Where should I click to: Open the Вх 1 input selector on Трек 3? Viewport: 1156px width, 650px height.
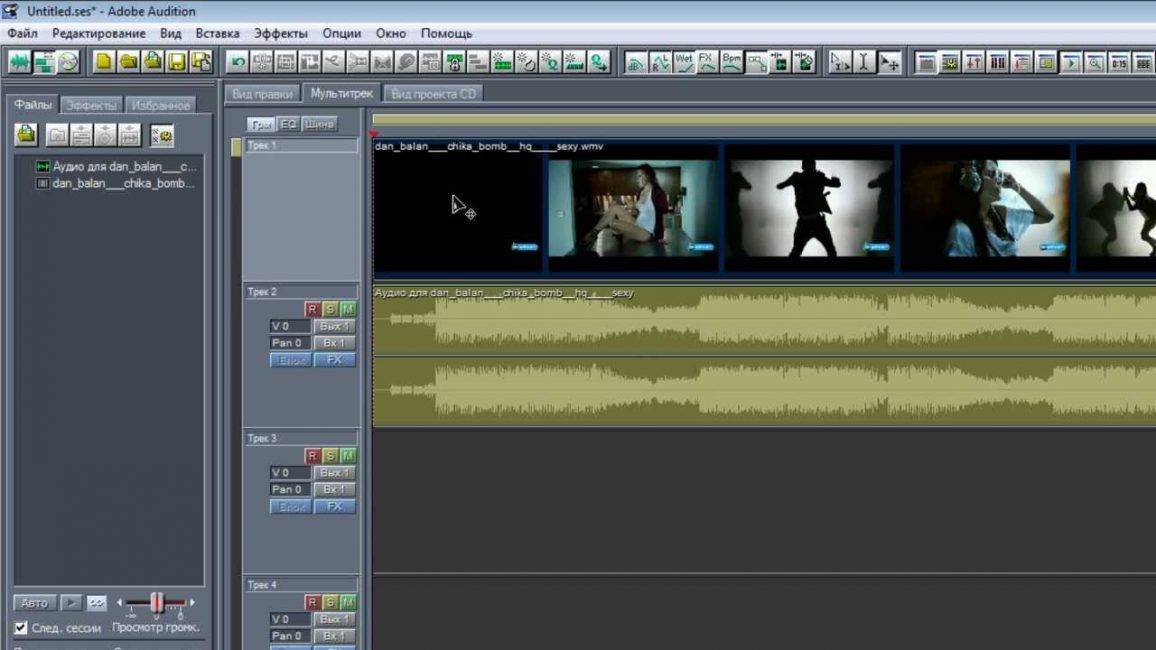pyautogui.click(x=334, y=489)
